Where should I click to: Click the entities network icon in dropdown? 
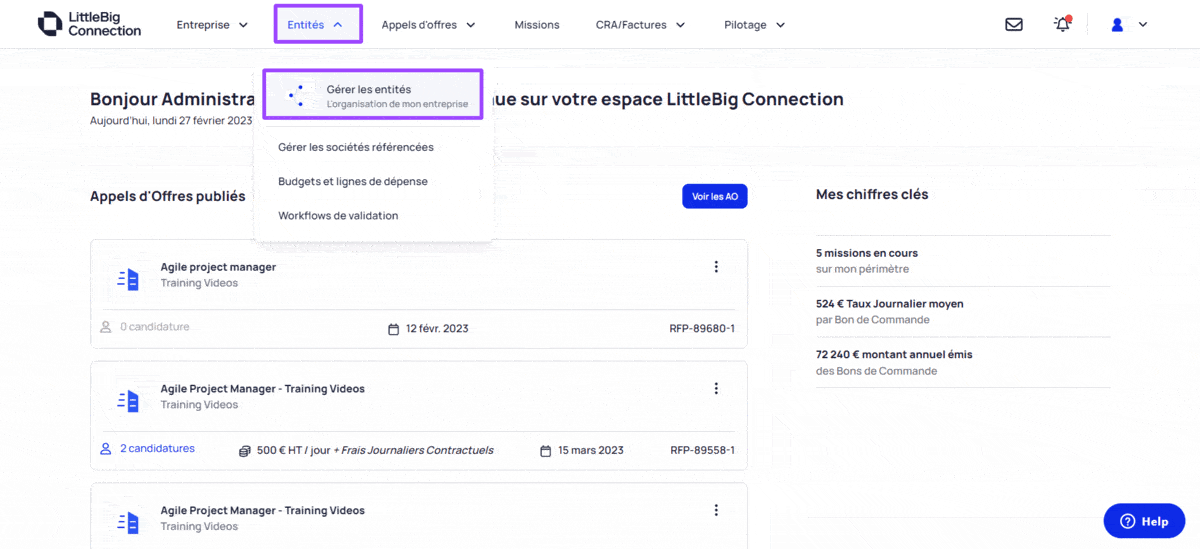coord(296,95)
